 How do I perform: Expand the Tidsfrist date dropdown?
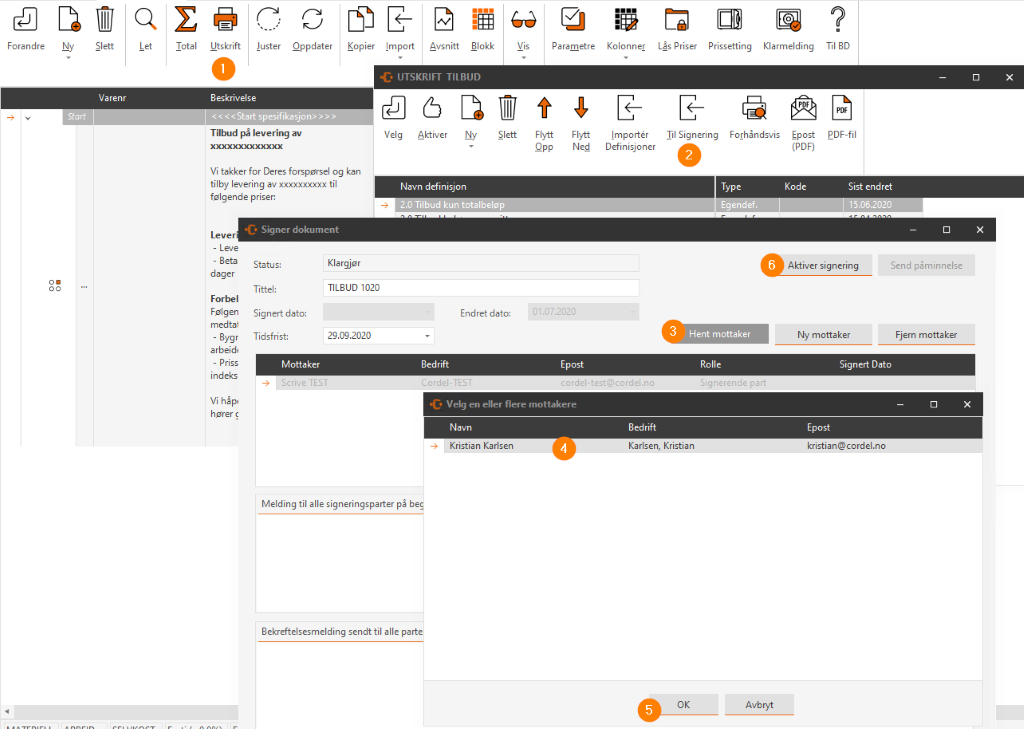(428, 336)
